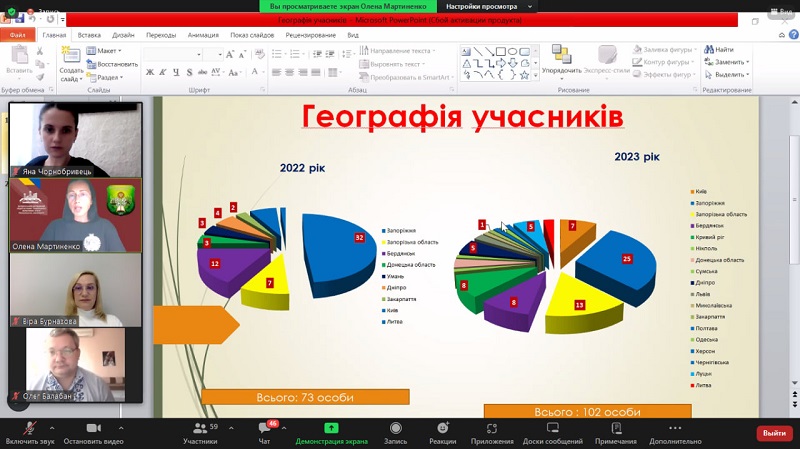Viewport: 800px width, 449px height.
Task: Switch to Переходы tab
Action: pyautogui.click(x=161, y=35)
